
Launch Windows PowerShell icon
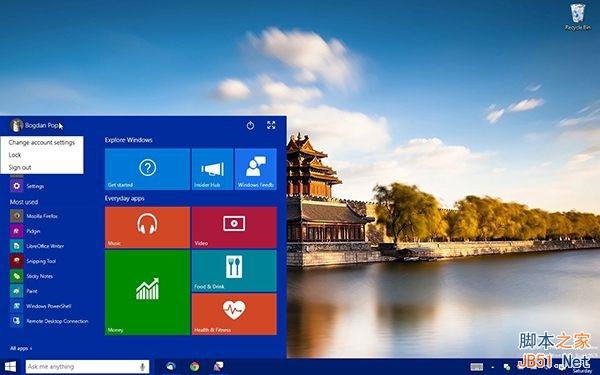16,306
